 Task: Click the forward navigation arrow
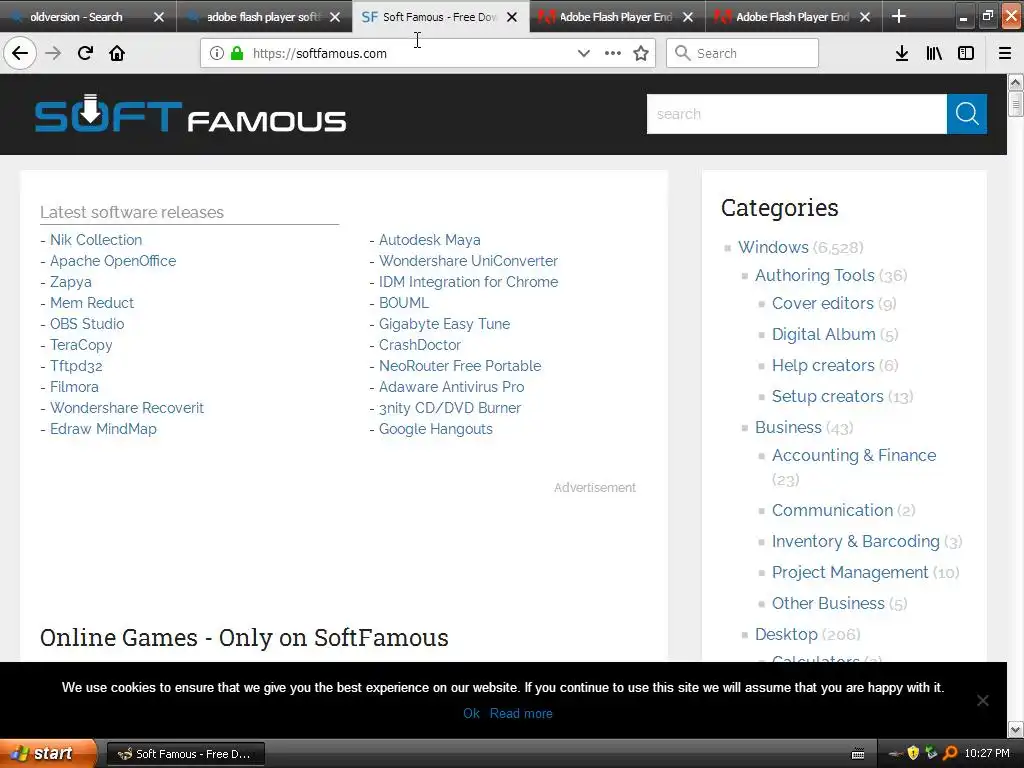click(53, 53)
